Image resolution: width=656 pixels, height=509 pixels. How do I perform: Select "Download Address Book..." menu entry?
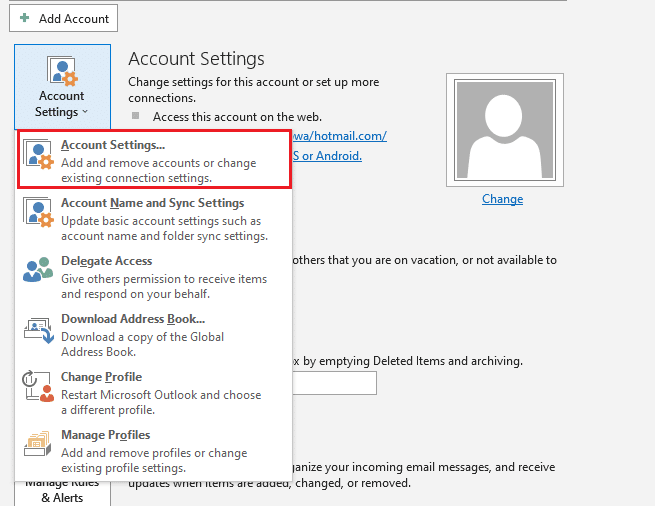[x=133, y=319]
